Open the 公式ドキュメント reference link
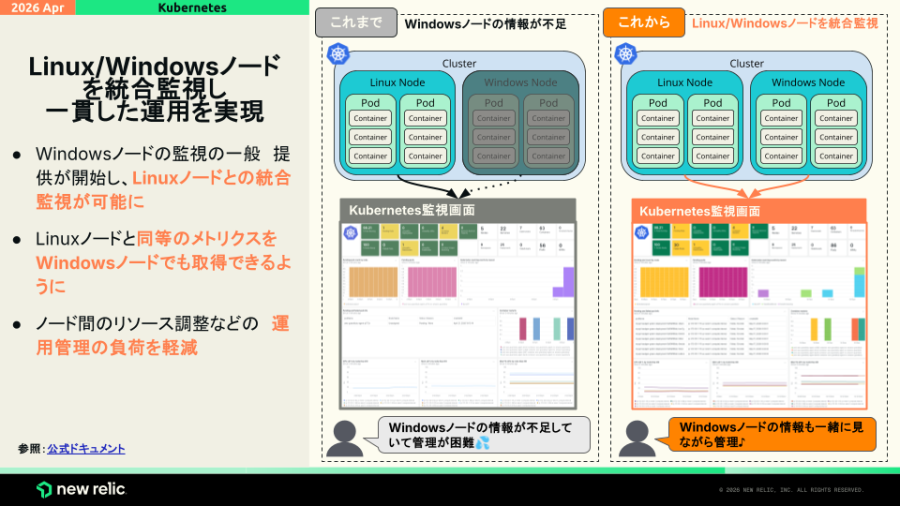The image size is (900, 506). pyautogui.click(x=86, y=449)
